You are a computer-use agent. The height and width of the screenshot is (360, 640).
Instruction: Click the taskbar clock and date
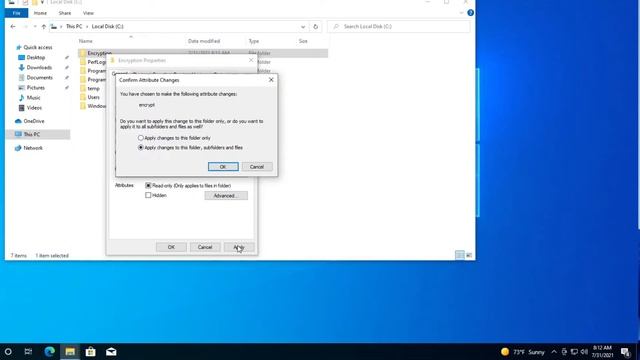pos(602,351)
